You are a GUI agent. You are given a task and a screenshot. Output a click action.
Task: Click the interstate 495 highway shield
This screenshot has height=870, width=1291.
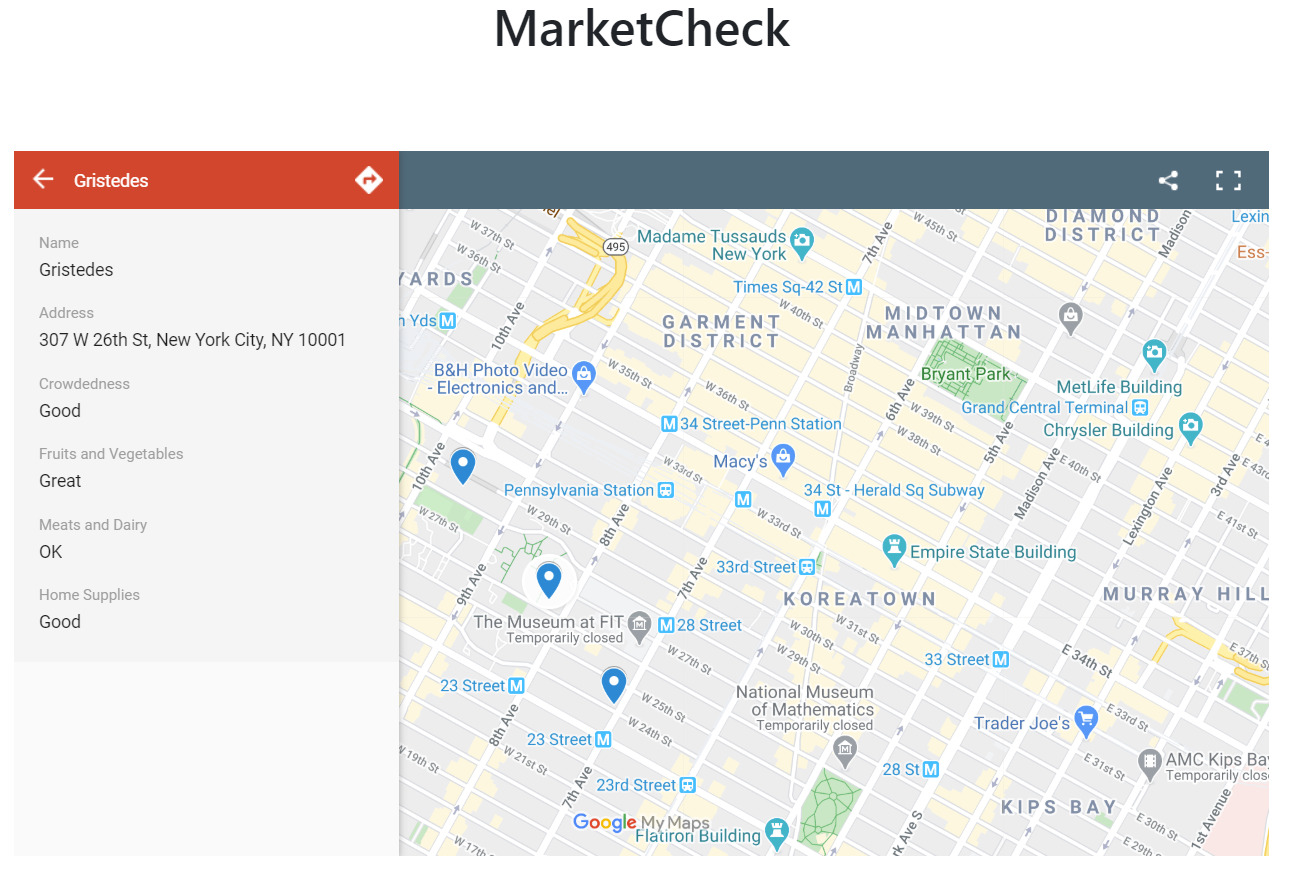[614, 246]
